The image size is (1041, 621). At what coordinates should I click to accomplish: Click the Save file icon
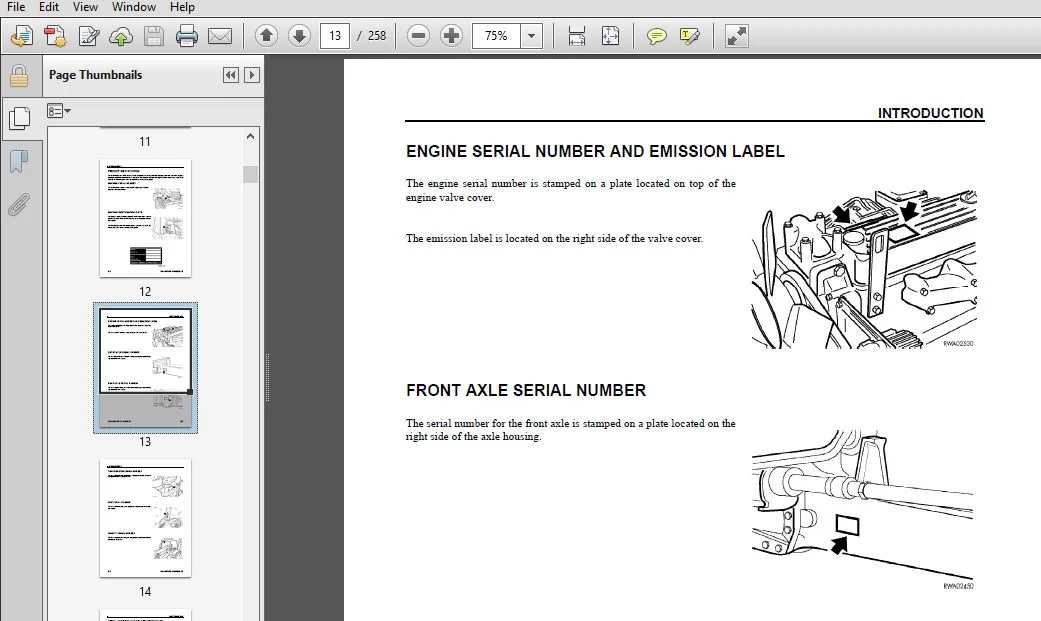[x=153, y=36]
